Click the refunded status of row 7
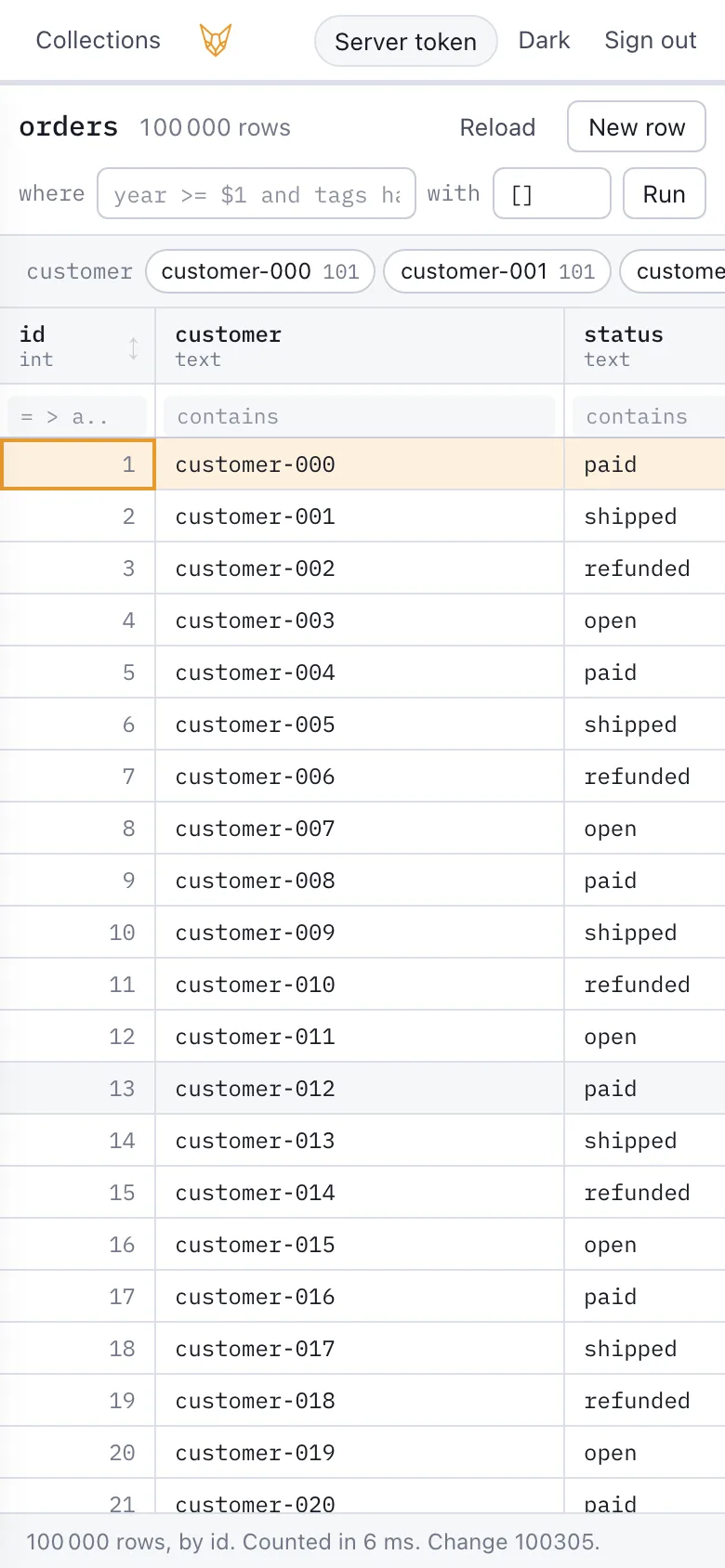Screen dimensions: 725x1568 pyautogui.click(x=637, y=777)
